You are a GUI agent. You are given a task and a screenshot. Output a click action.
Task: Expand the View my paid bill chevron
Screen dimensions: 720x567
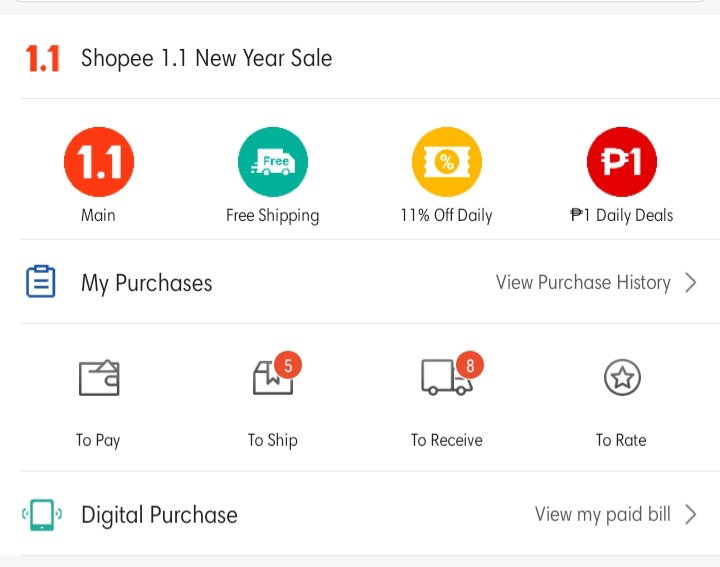691,514
